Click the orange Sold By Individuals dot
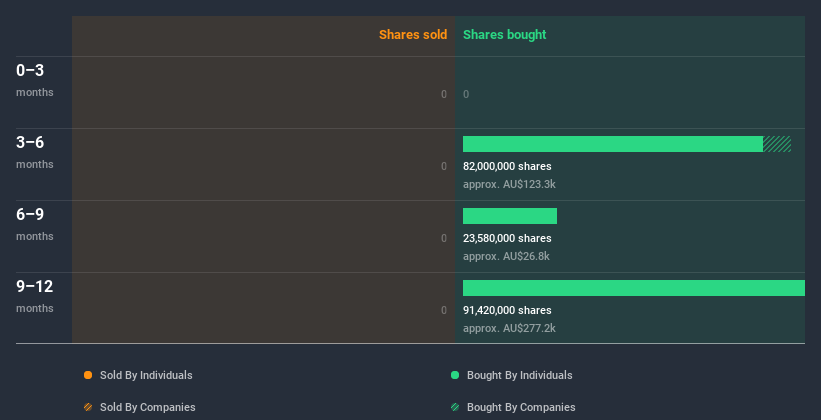821x420 pixels. click(88, 375)
